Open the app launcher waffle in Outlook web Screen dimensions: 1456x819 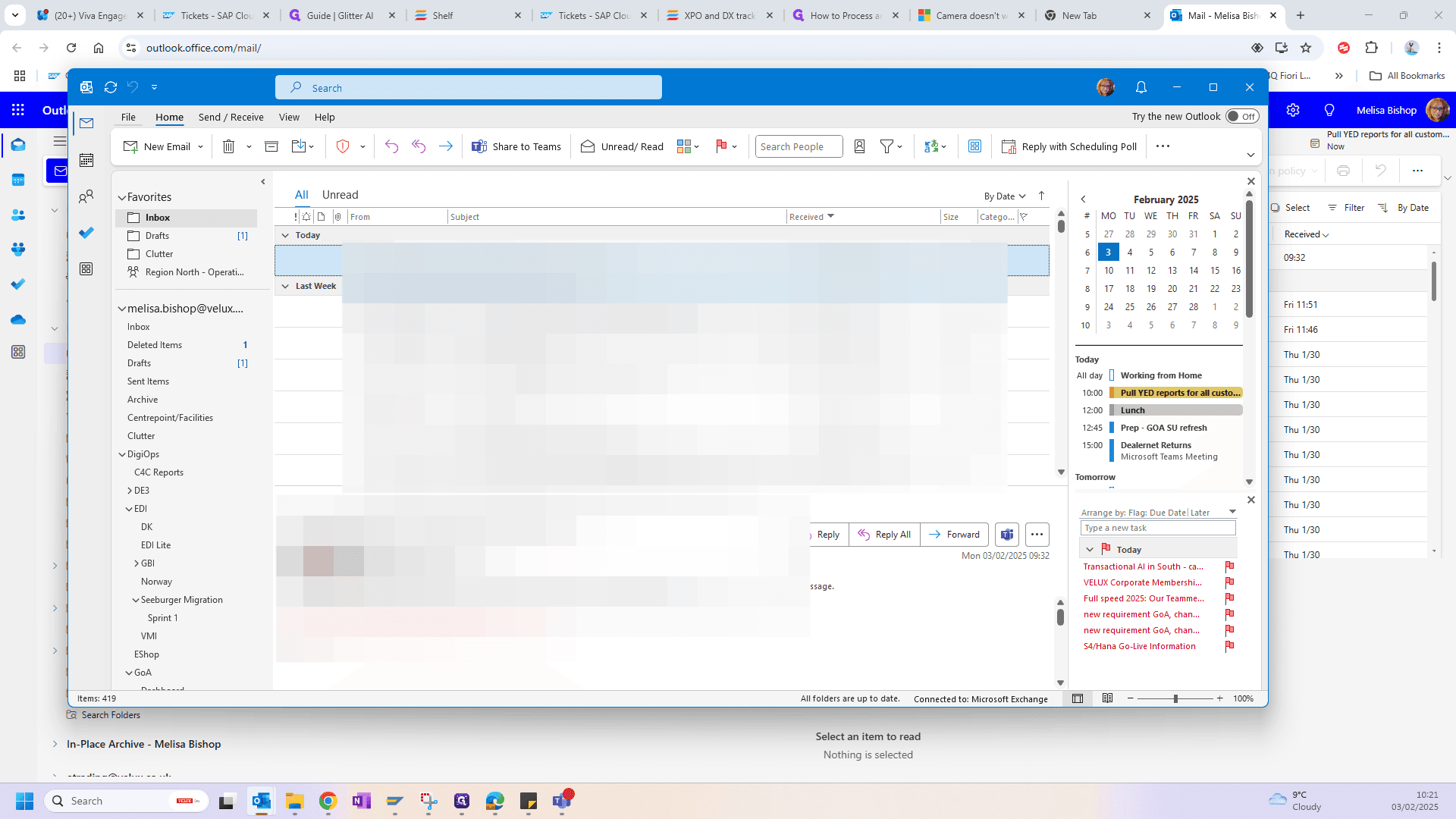coord(18,110)
